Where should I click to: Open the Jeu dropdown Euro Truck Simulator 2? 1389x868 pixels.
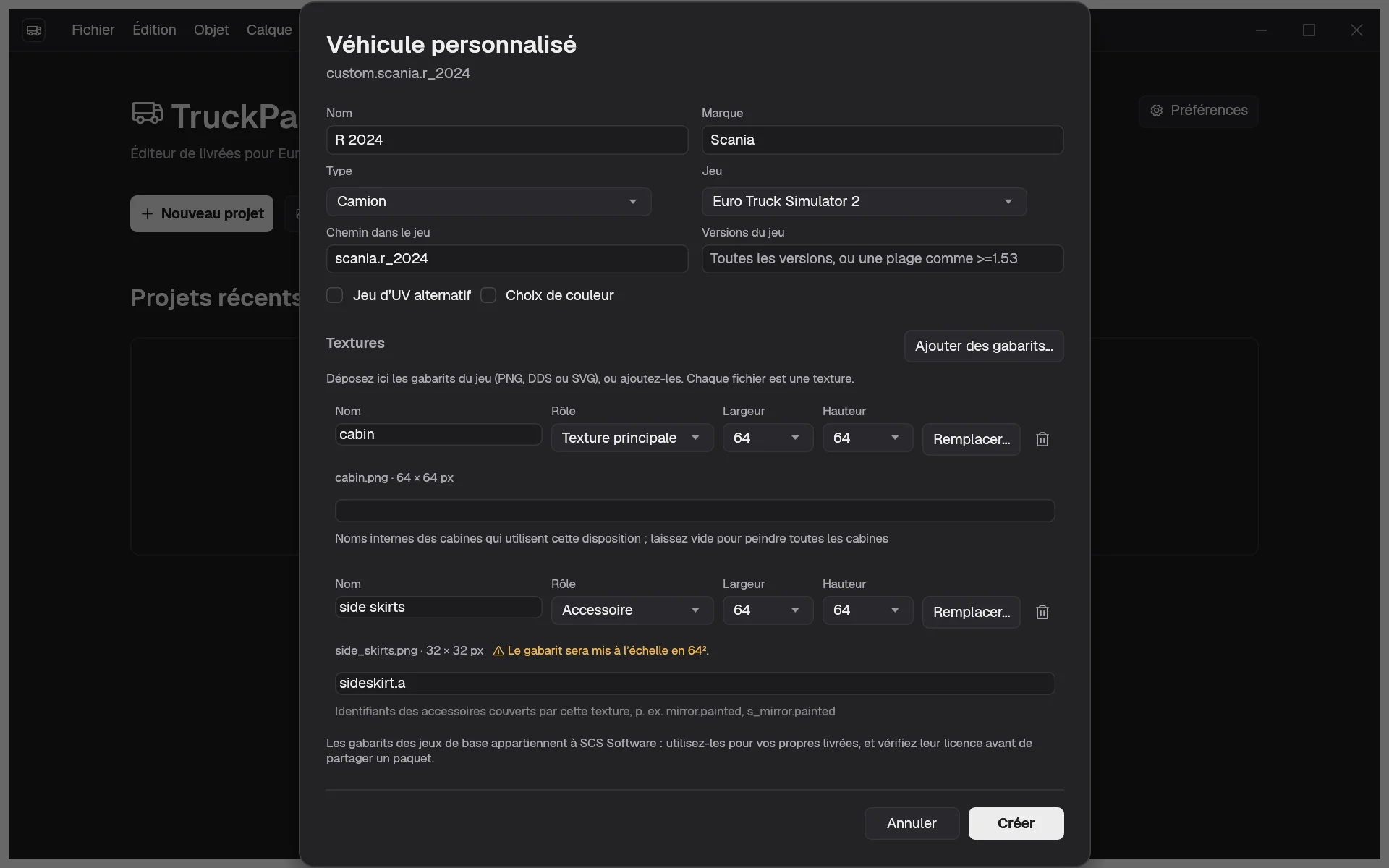point(864,202)
